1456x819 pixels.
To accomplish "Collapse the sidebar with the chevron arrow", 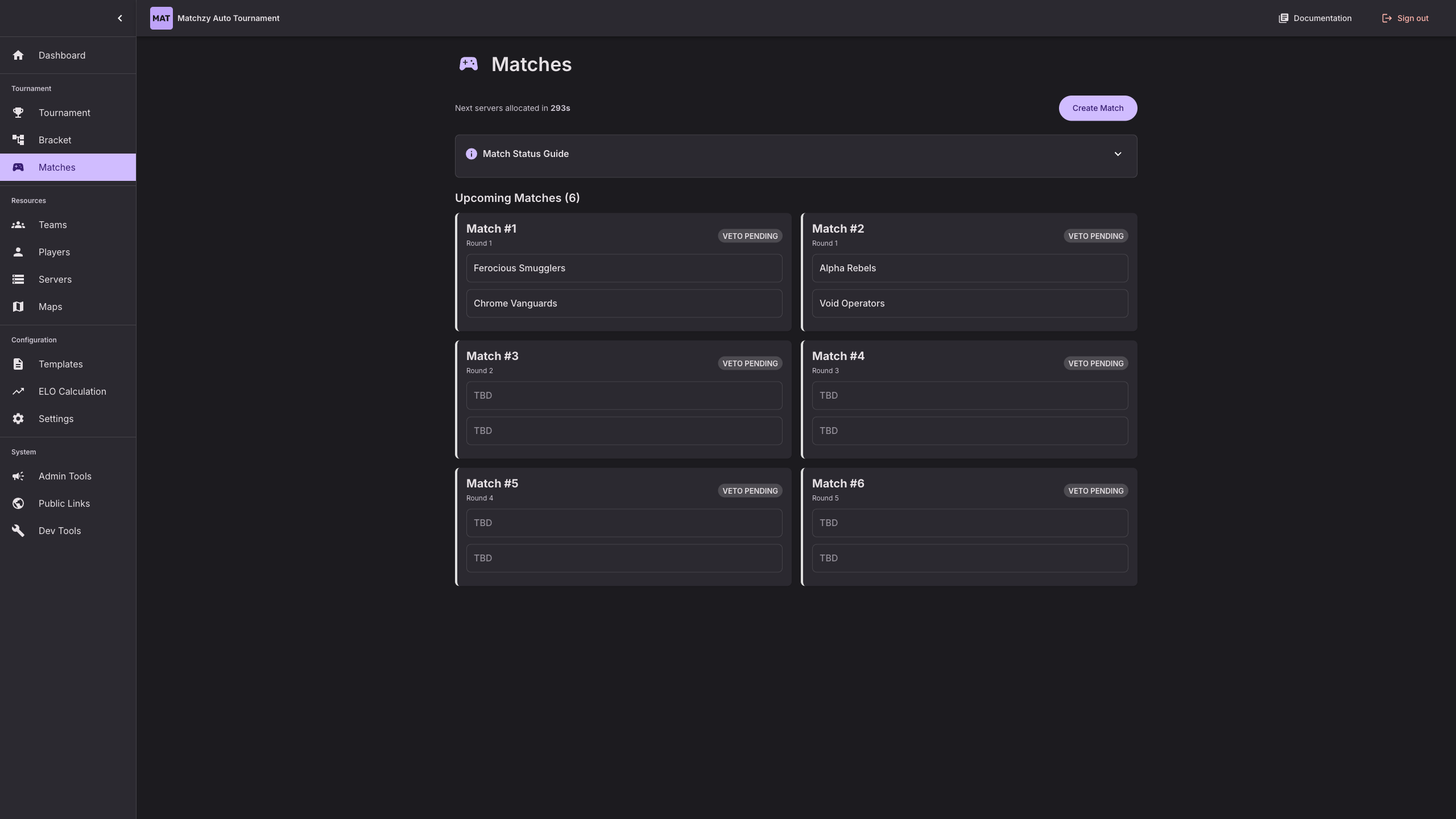I will [120, 18].
